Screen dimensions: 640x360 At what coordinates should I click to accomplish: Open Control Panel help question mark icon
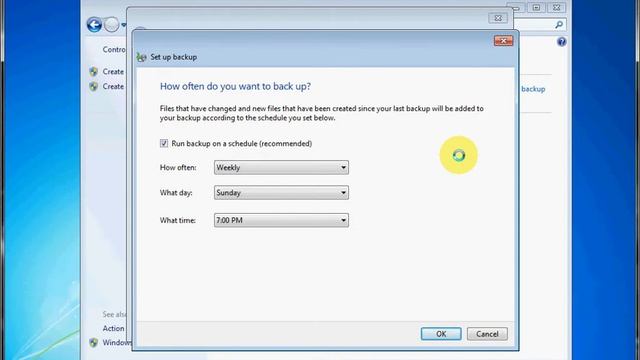[562, 42]
